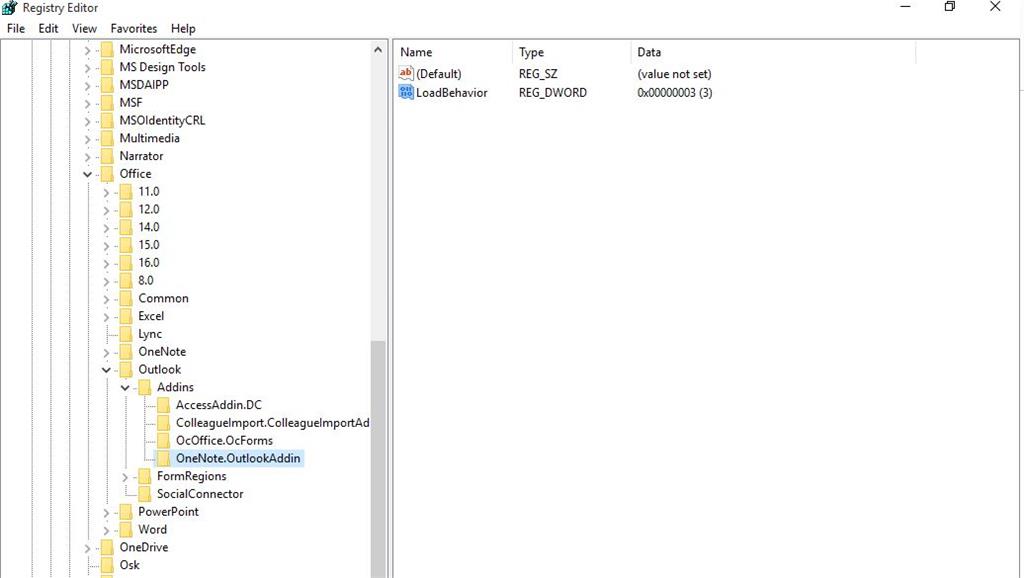Collapse the Outlook key

pos(106,370)
